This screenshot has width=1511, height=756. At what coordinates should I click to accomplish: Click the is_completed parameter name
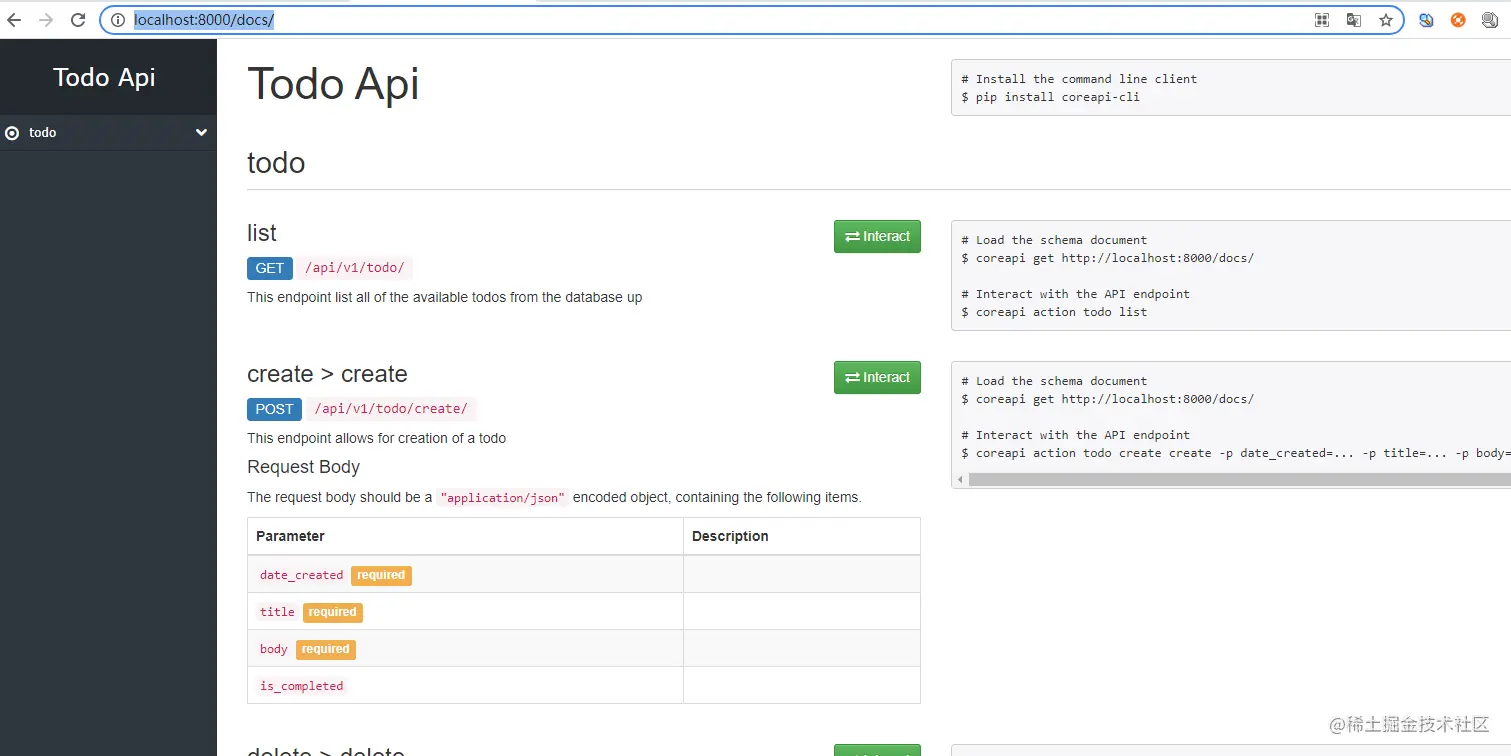(301, 686)
